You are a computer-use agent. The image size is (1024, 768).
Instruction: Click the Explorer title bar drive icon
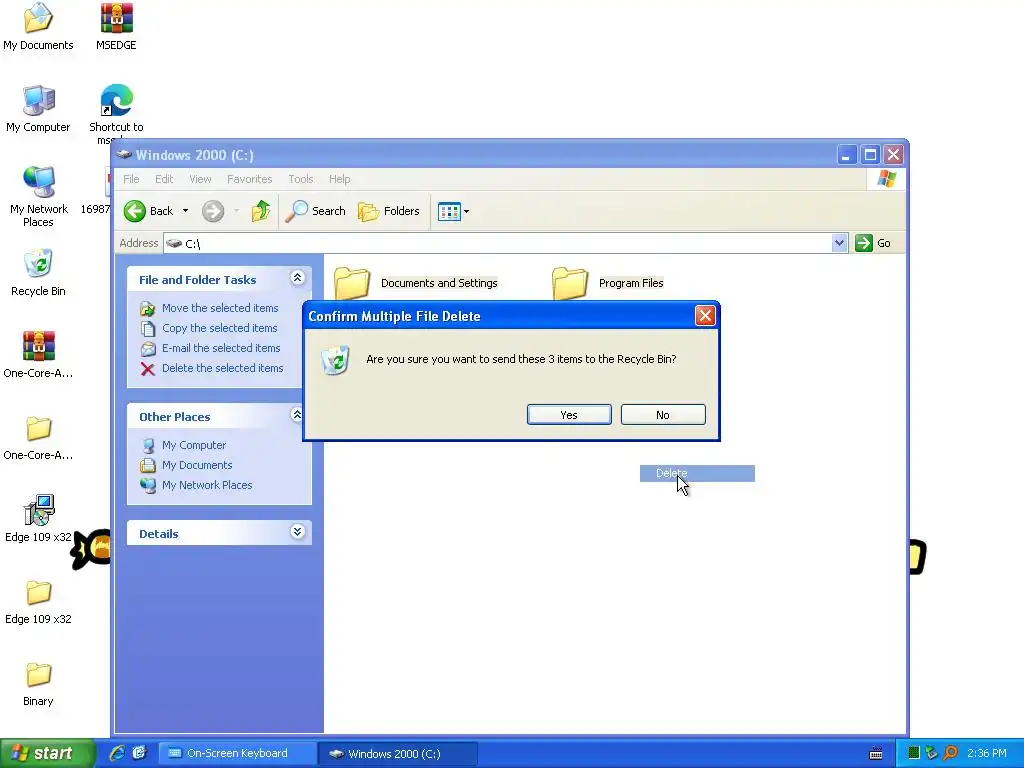click(124, 155)
